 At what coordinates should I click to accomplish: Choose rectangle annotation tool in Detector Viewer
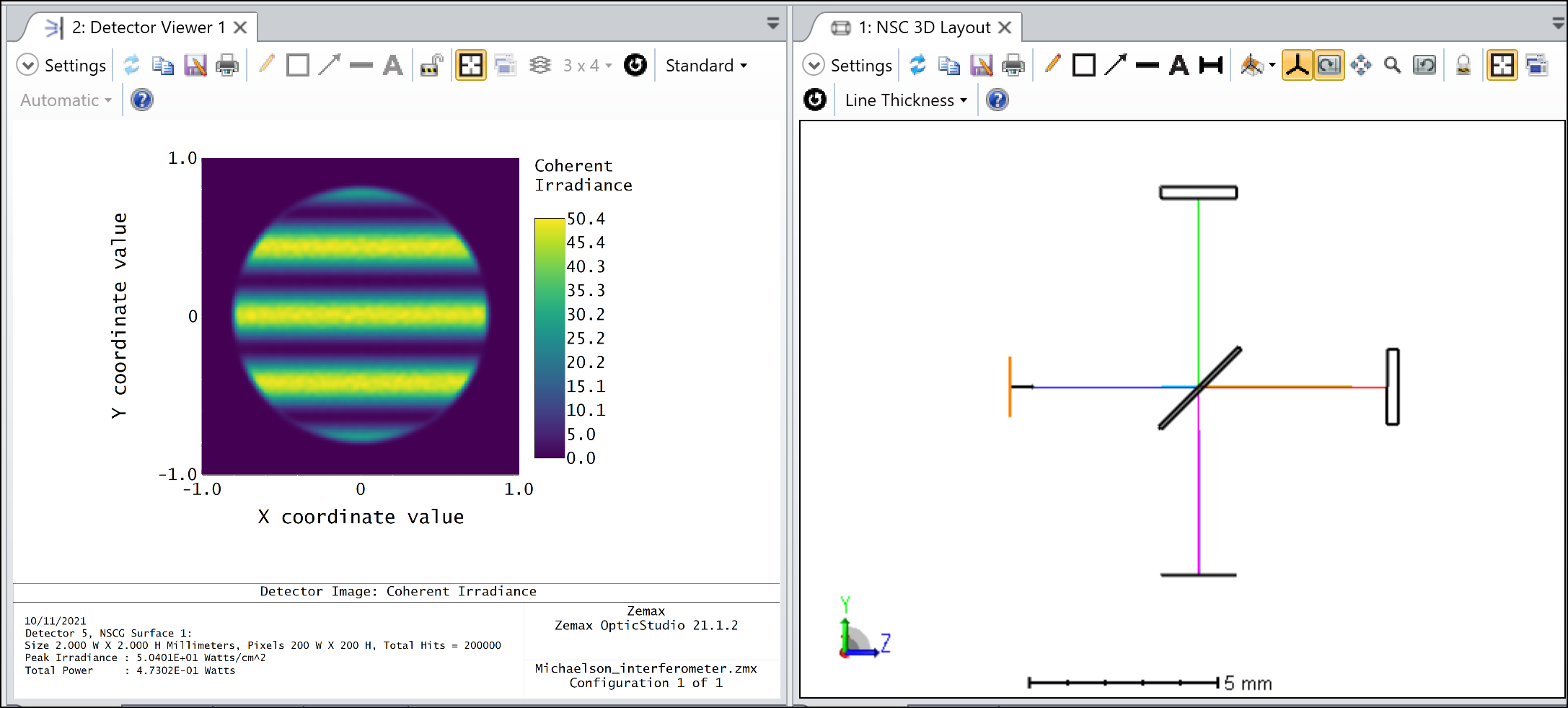298,65
